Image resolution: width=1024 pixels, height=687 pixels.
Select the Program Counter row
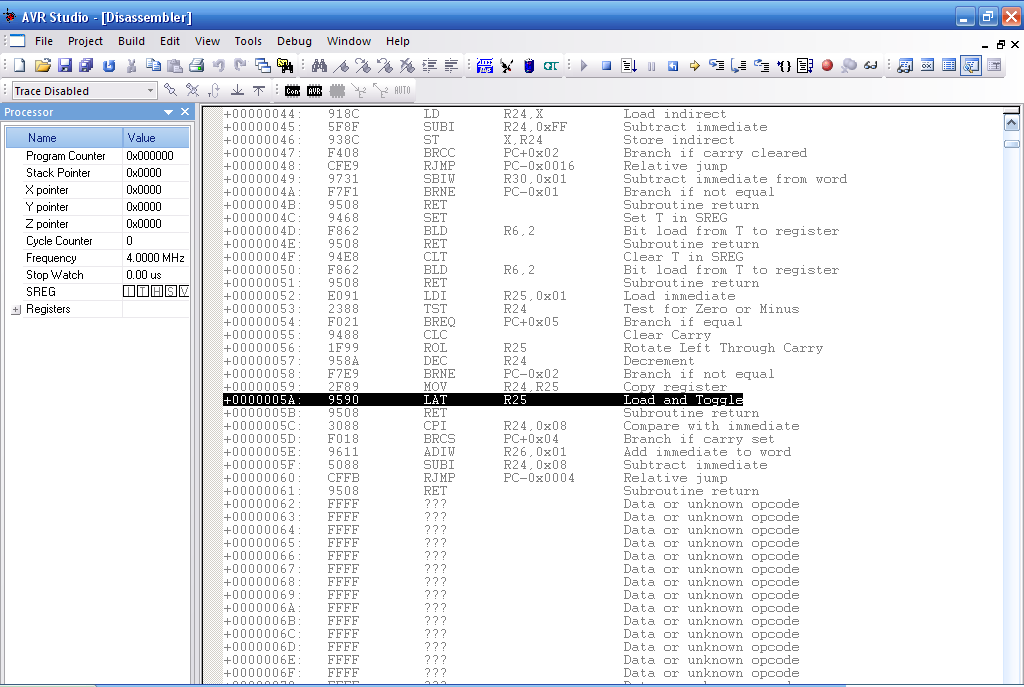tap(98, 156)
